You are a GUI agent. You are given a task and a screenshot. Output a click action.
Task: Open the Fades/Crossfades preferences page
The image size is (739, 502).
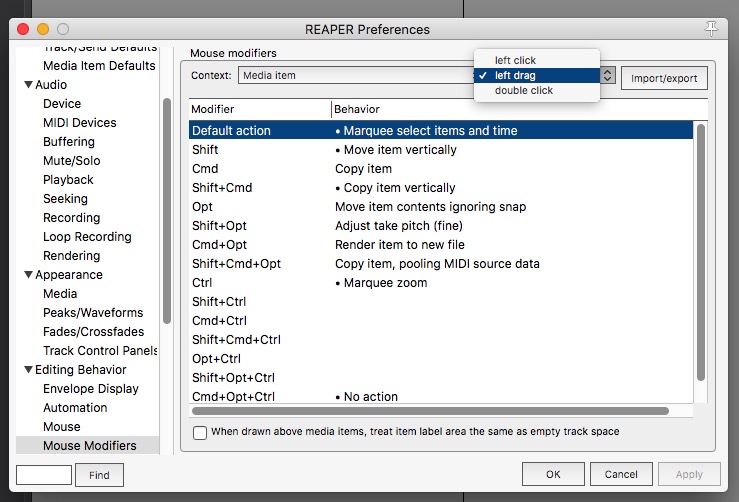coord(93,332)
